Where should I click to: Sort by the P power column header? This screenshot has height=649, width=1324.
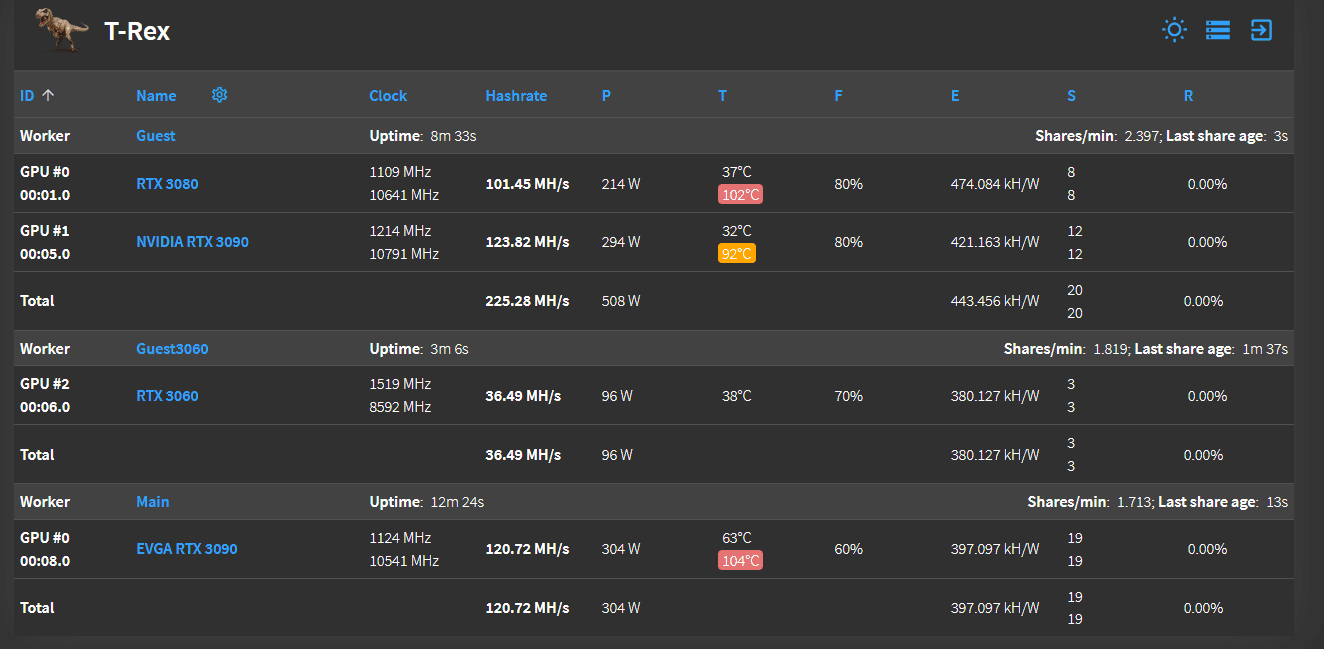tap(606, 96)
